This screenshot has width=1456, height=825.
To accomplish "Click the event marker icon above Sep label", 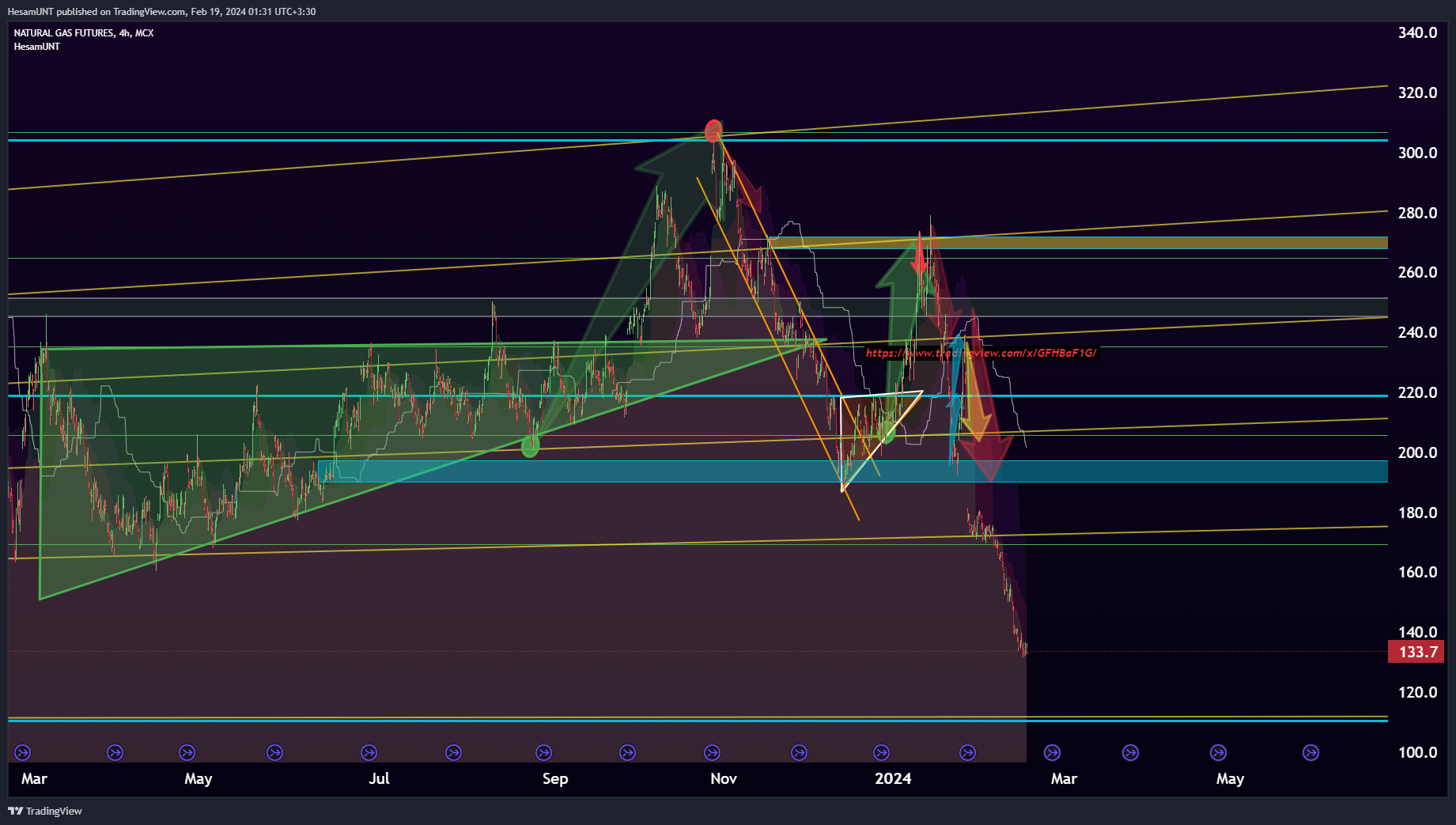I will coord(543,752).
